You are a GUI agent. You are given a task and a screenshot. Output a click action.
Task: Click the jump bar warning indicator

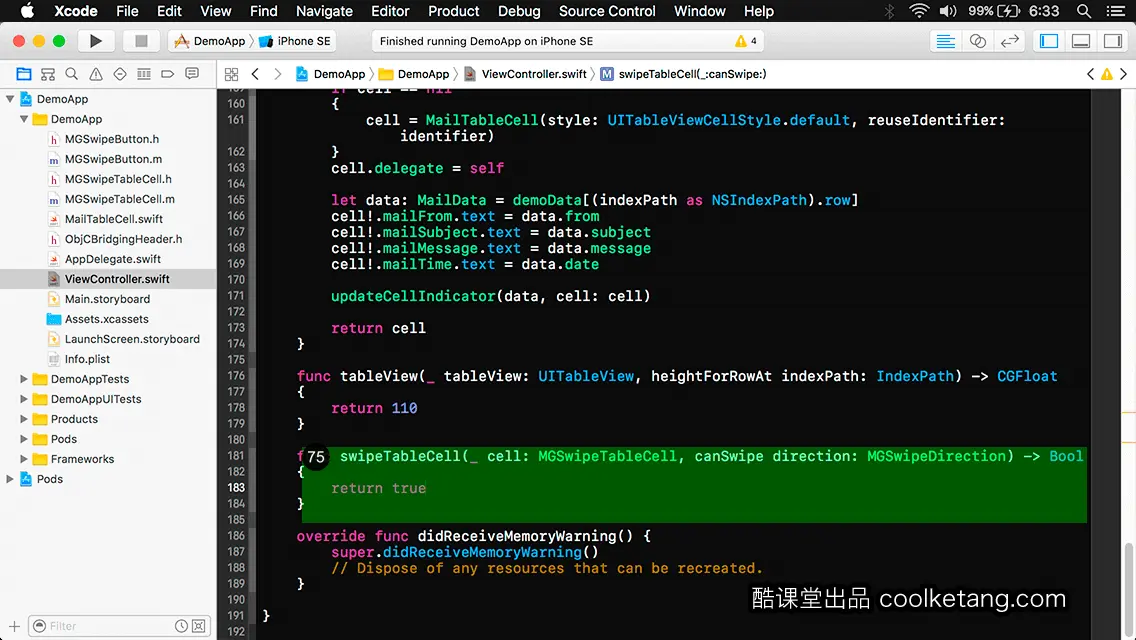tap(1107, 74)
